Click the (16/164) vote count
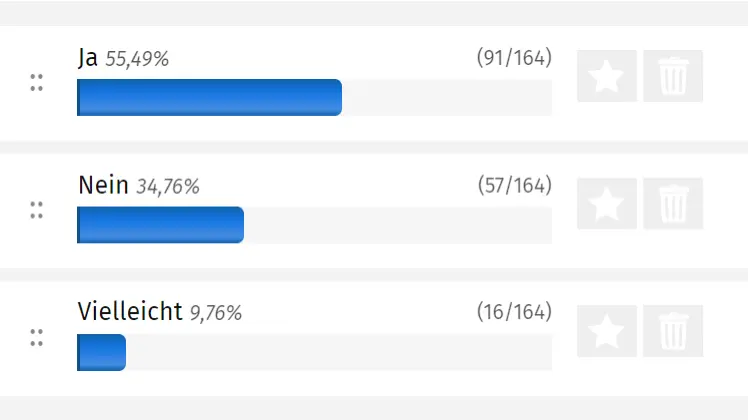 [x=514, y=312]
